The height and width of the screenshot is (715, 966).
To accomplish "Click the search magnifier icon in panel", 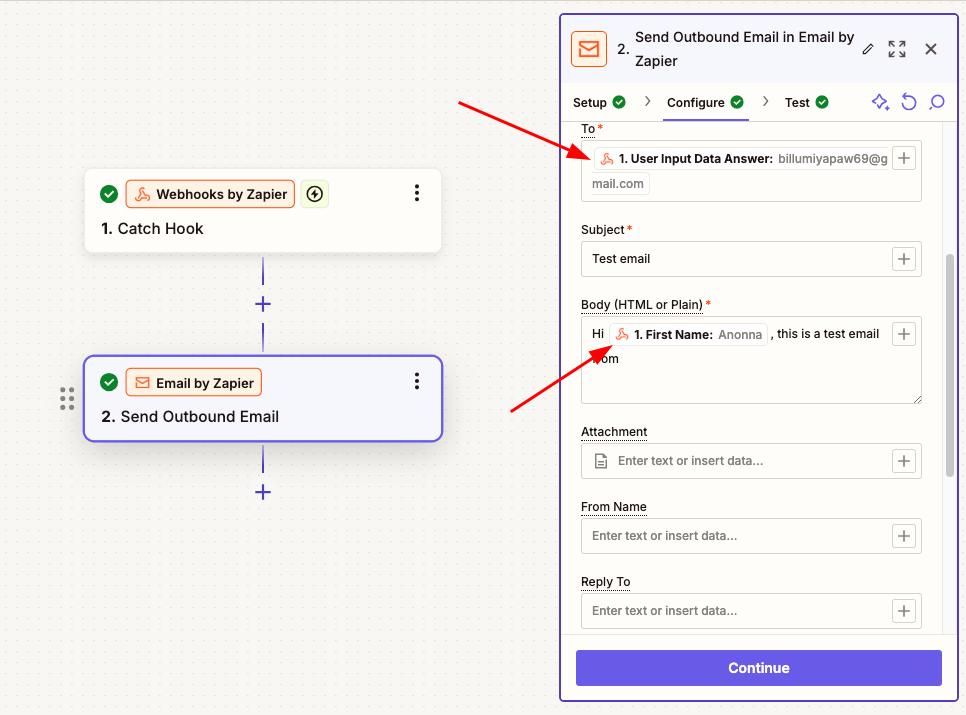I will [x=937, y=102].
